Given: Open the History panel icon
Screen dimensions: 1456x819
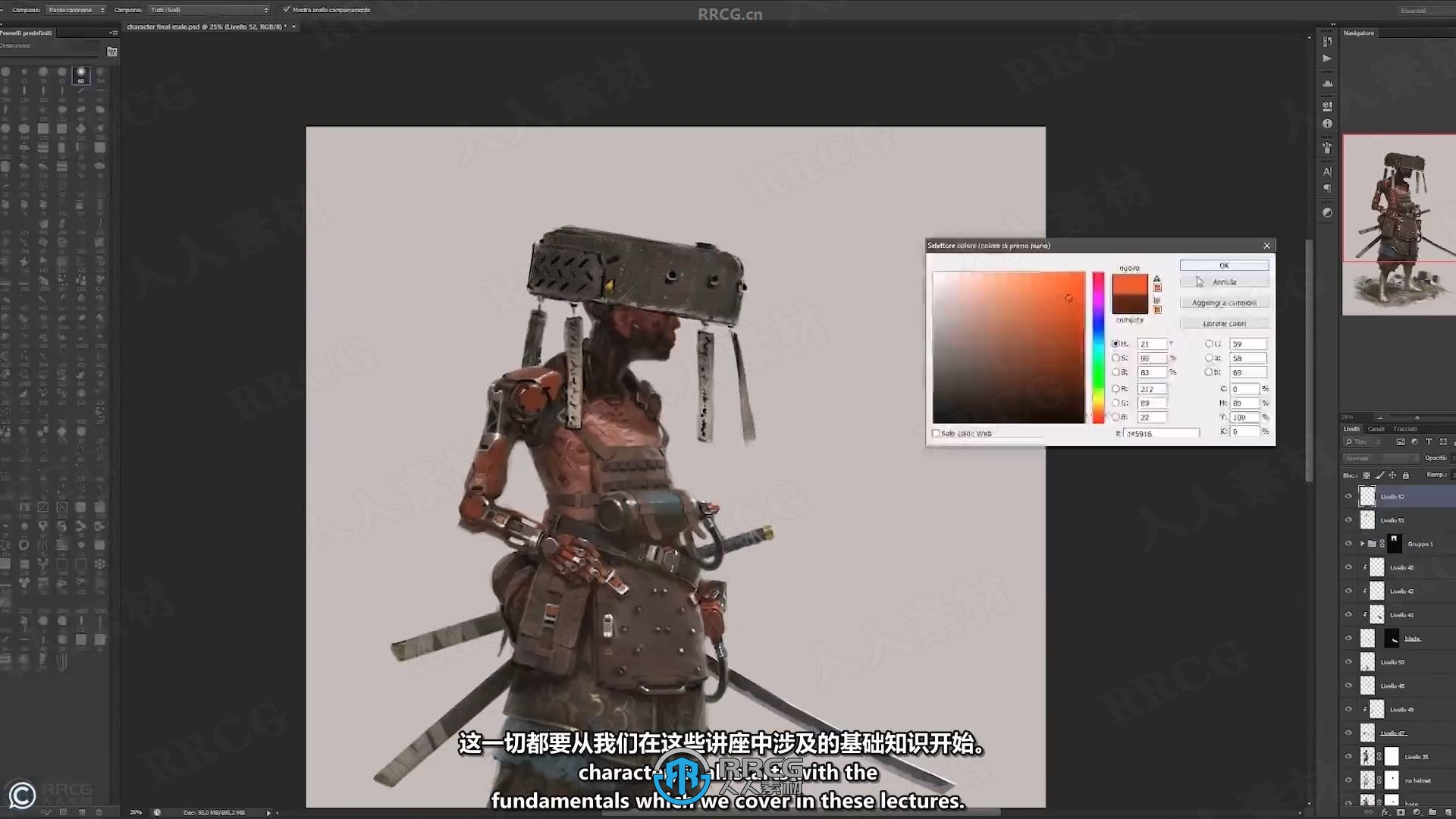Looking at the screenshot, I should (1327, 42).
